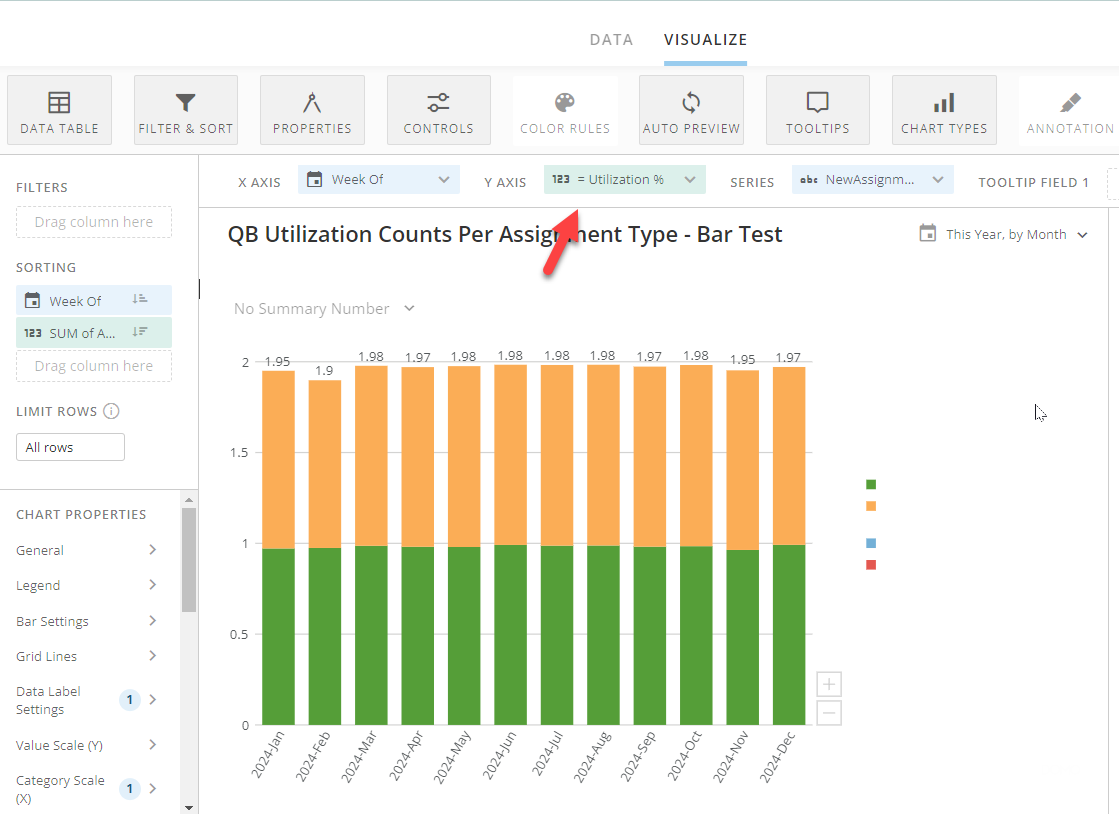Viewport: 1119px width, 814px height.
Task: Click the Sorting drag column box
Action: pos(93,366)
